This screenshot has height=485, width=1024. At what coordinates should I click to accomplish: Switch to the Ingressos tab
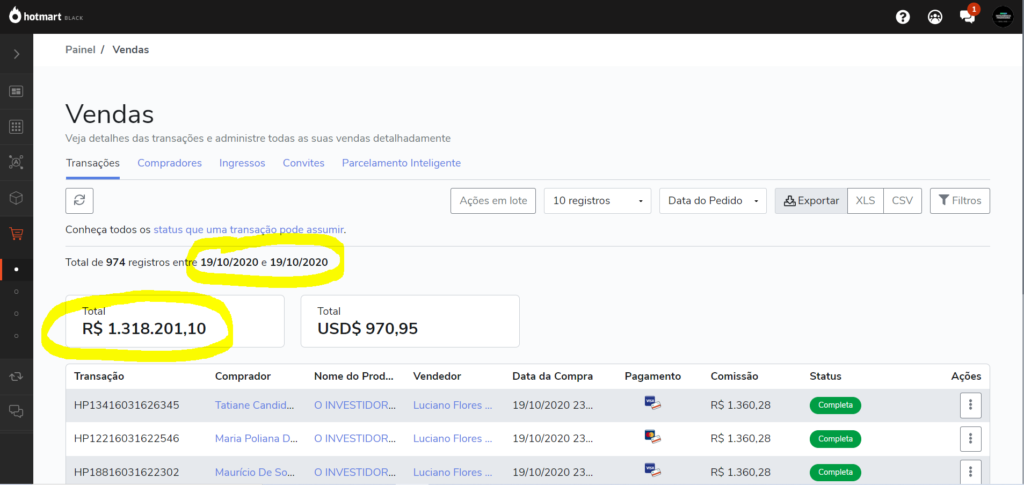point(242,163)
